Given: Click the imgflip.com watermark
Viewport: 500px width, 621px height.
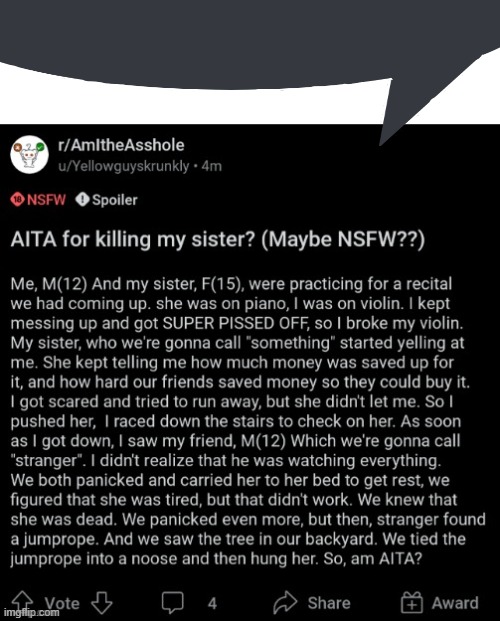Looking at the screenshot, I should click(x=31, y=612).
